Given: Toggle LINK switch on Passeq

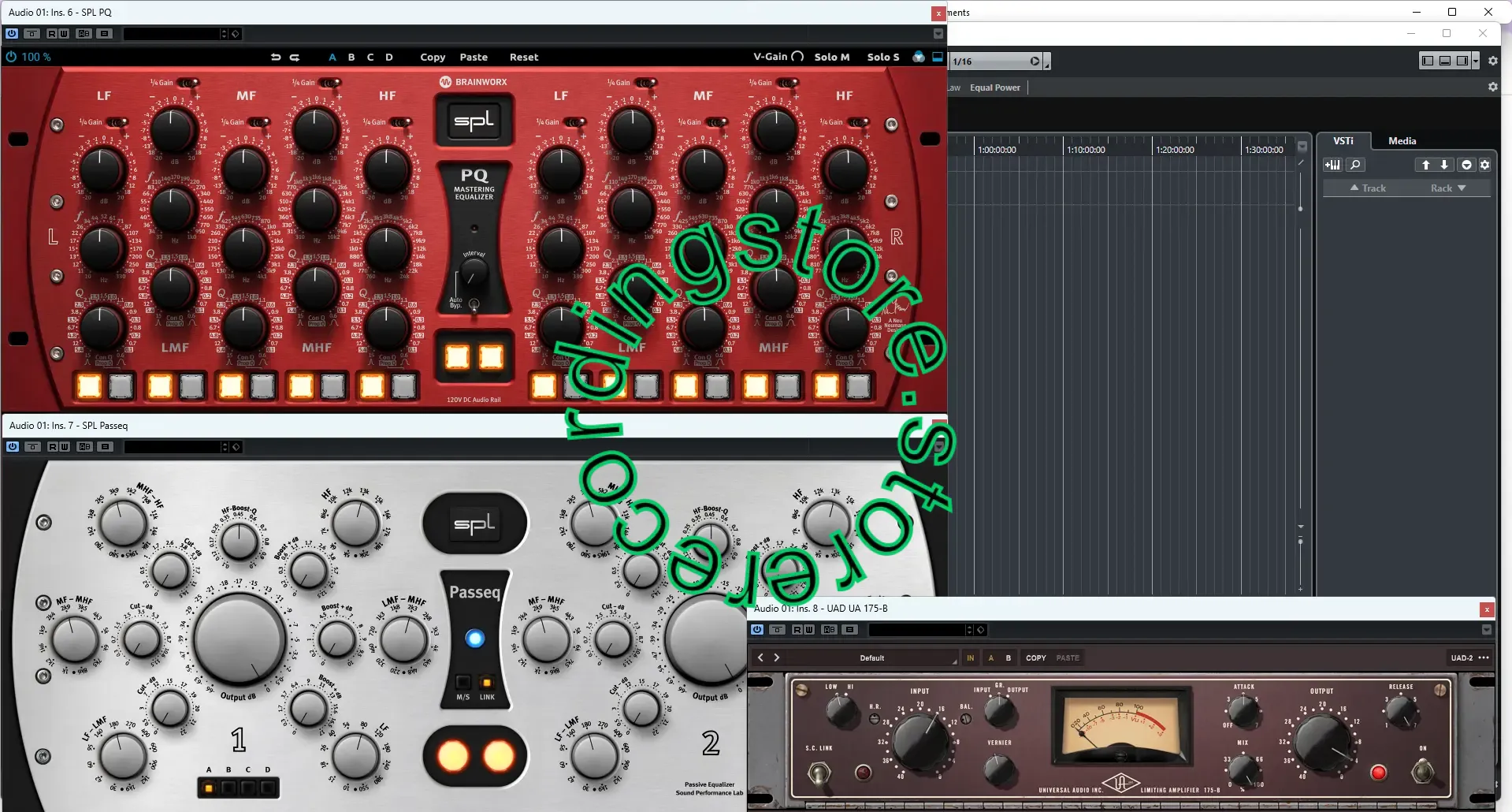Looking at the screenshot, I should pos(487,683).
